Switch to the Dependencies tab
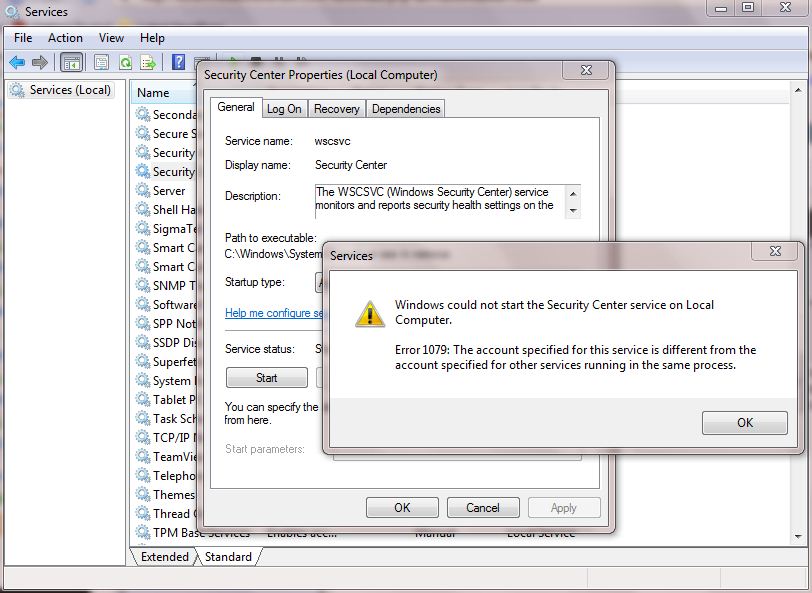Image resolution: width=812 pixels, height=593 pixels. coord(406,109)
